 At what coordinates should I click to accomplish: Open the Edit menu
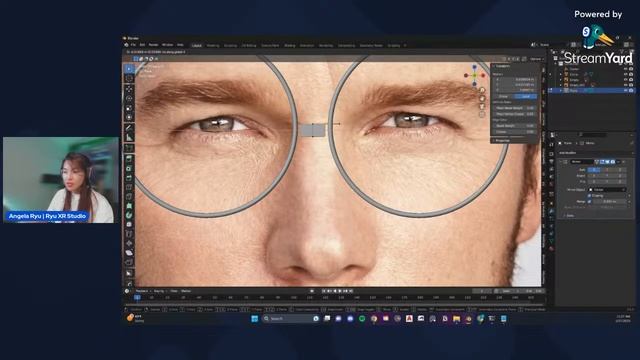coord(142,45)
